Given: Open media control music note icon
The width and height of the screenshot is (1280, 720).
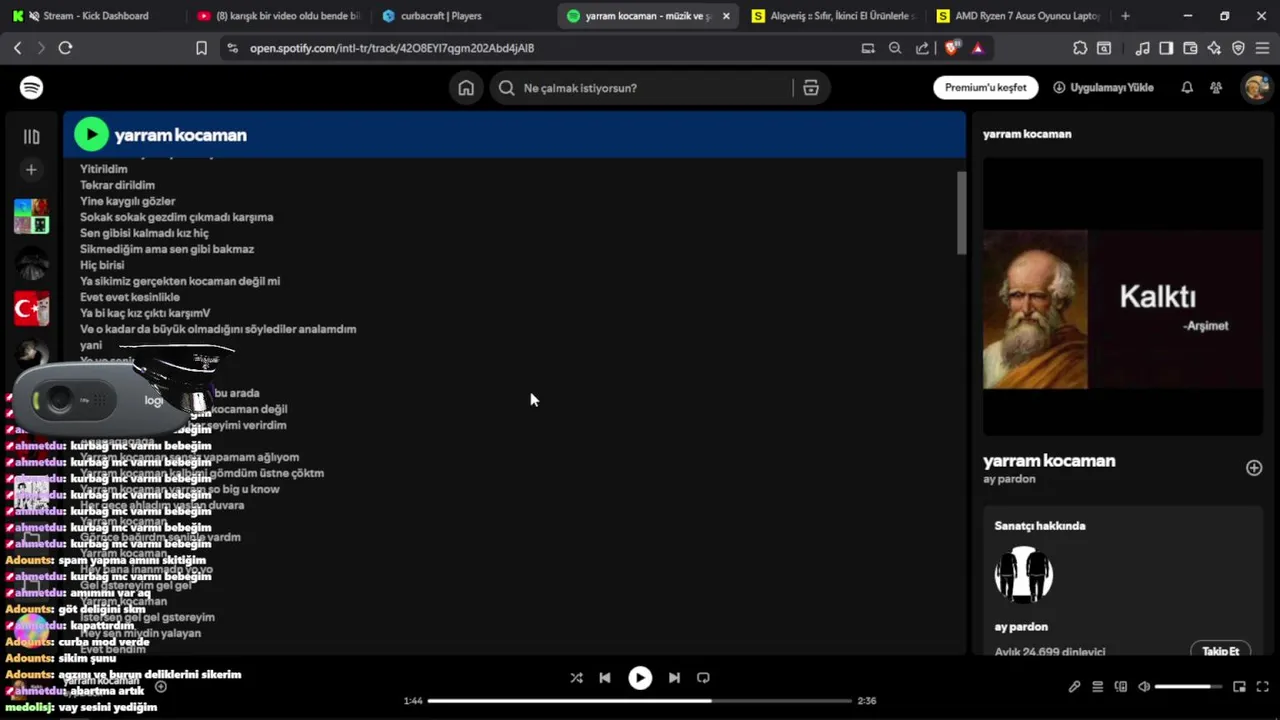Looking at the screenshot, I should pyautogui.click(x=1142, y=48).
